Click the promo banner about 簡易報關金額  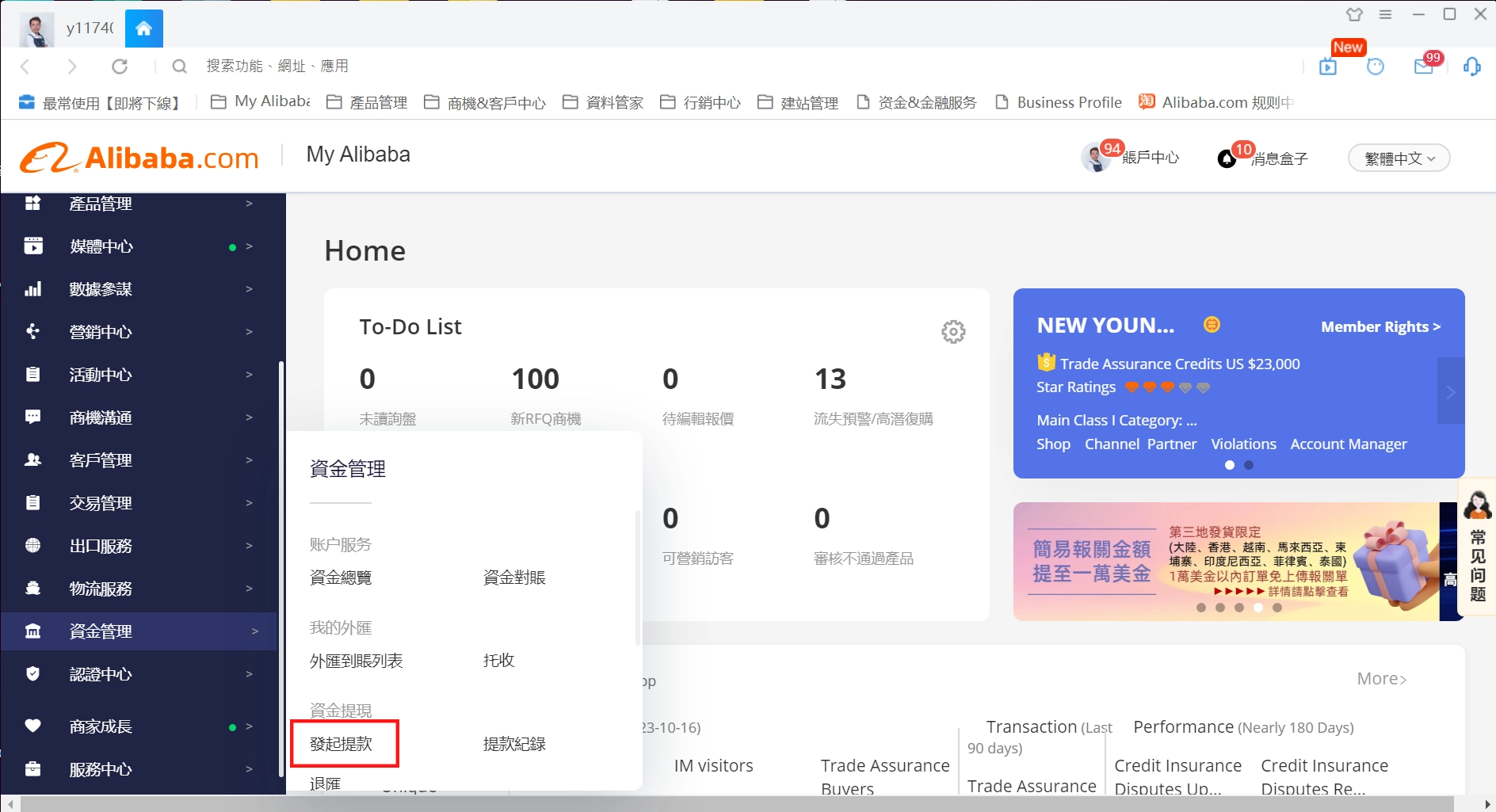click(1226, 562)
